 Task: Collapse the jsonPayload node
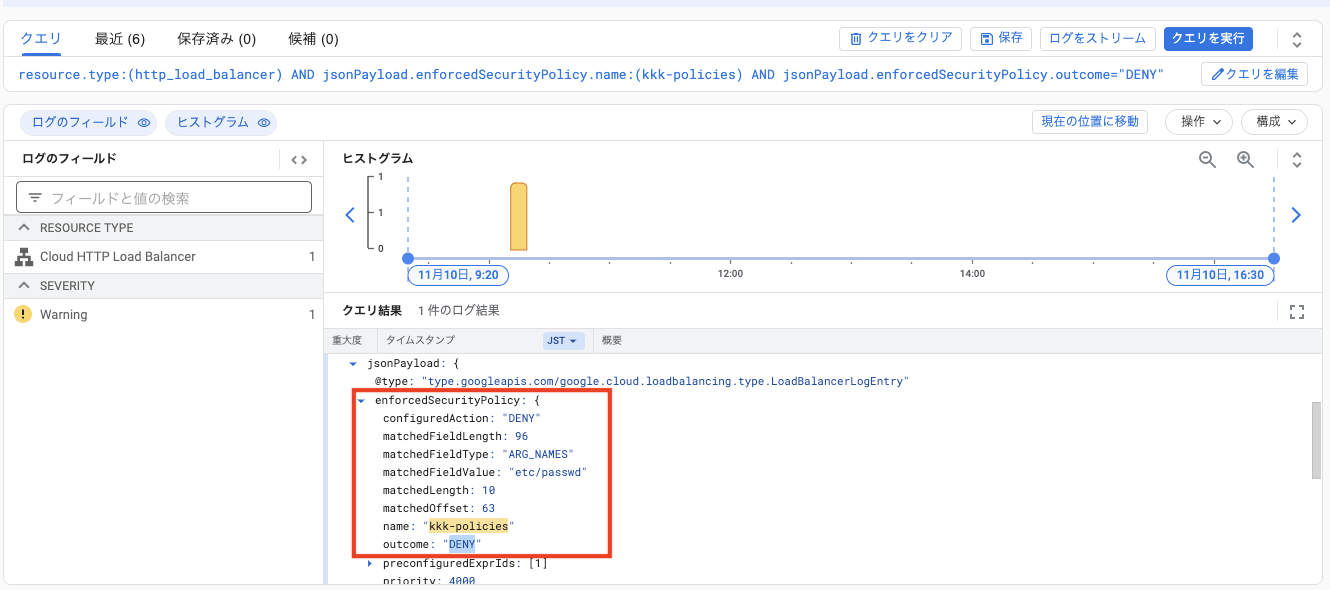[x=353, y=364]
